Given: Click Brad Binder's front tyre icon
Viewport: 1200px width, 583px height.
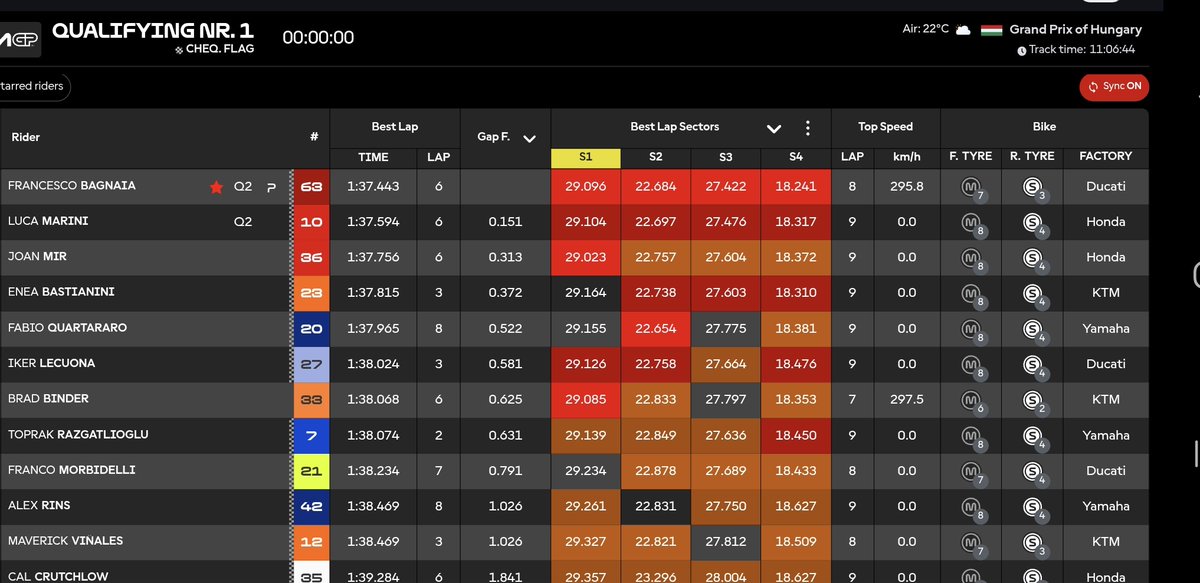Looking at the screenshot, I should 972,401.
